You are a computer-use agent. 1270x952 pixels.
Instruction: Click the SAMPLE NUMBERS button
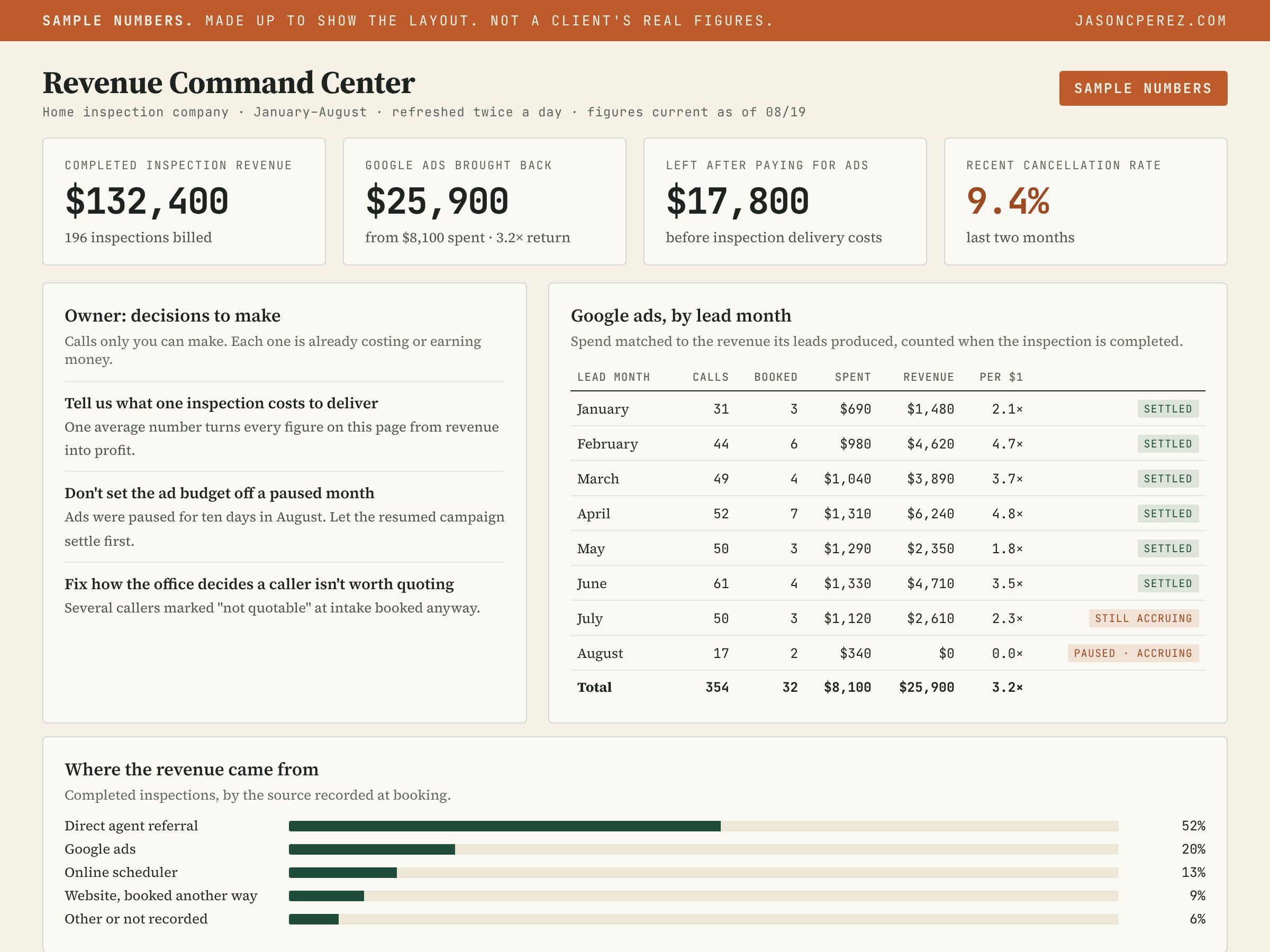(1142, 88)
